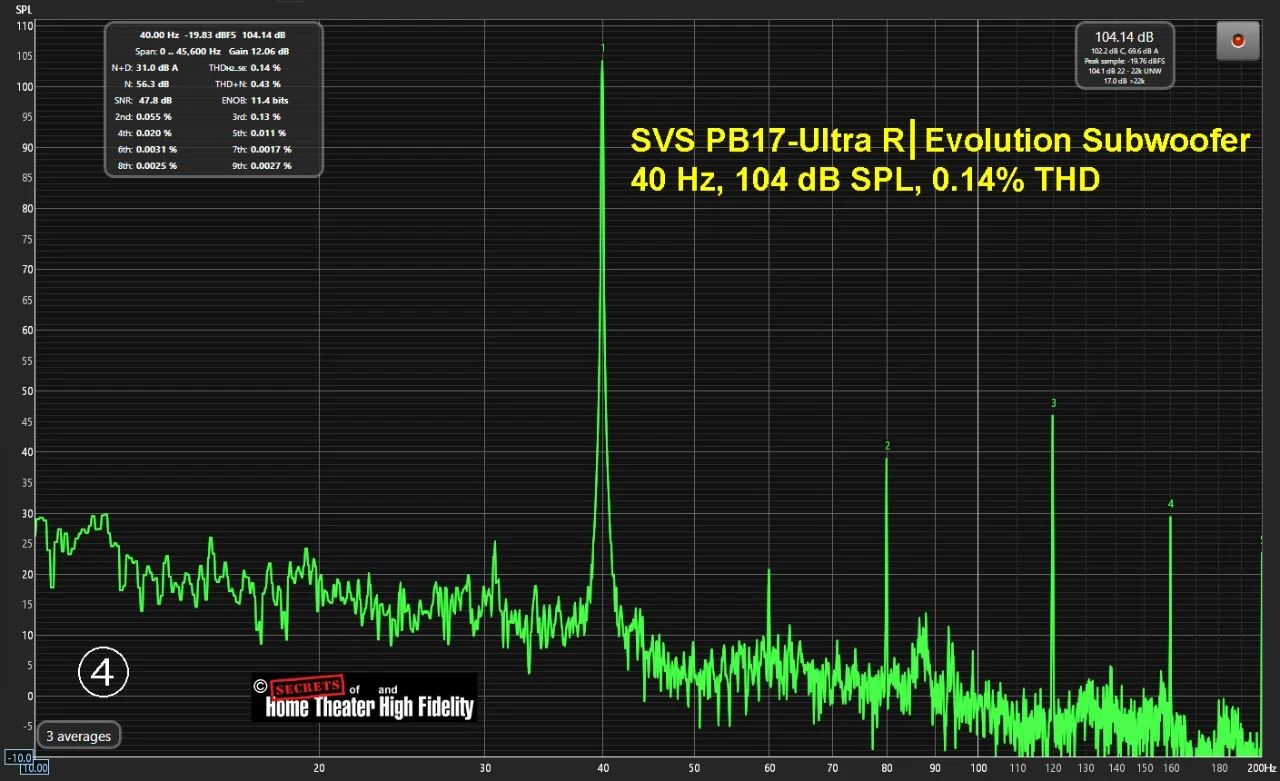Click the Peak sample dBFS line
1280x781 pixels.
click(1125, 61)
